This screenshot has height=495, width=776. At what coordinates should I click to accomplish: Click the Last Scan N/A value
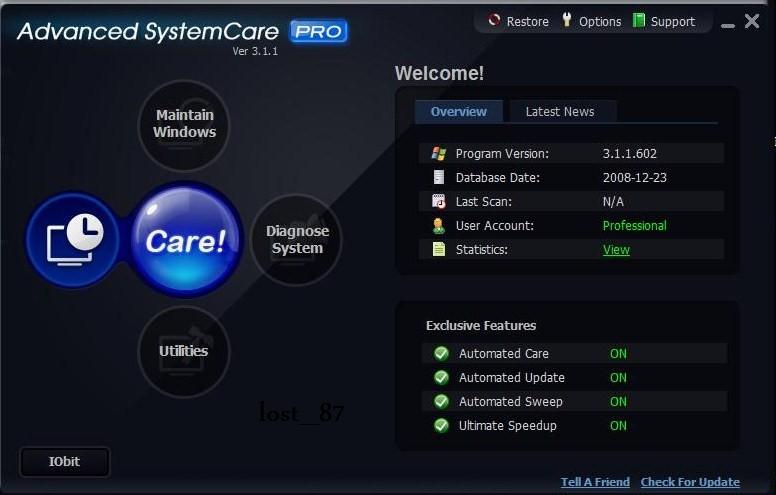(613, 202)
